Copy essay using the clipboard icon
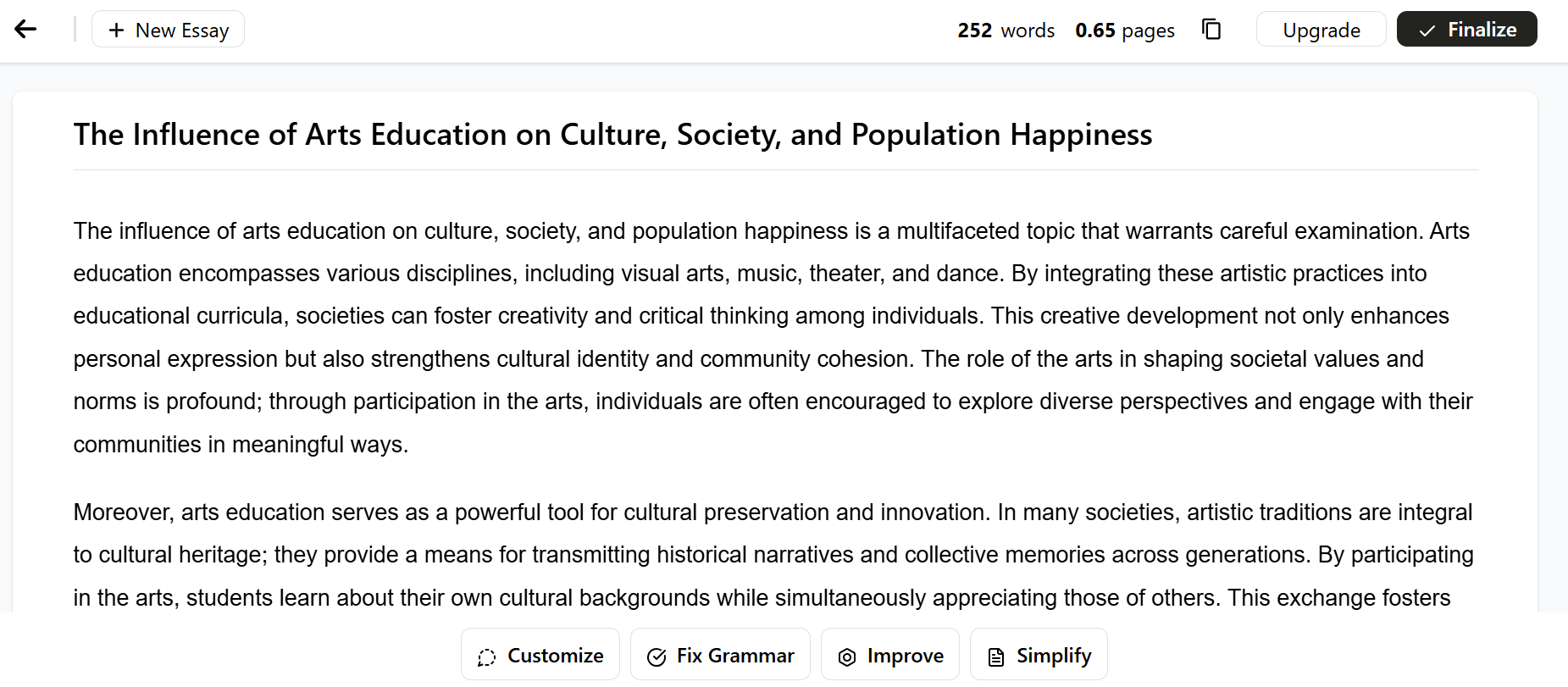 (x=1211, y=29)
